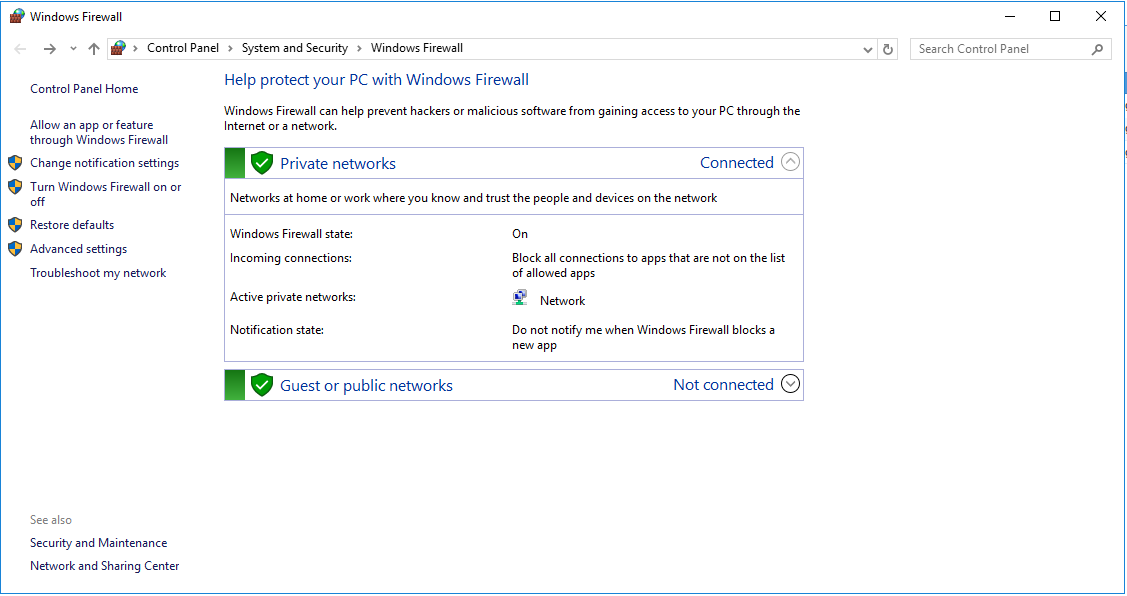Screen dimensions: 1127x596
Task: Click the Guest or public networks heading
Action: pos(367,386)
